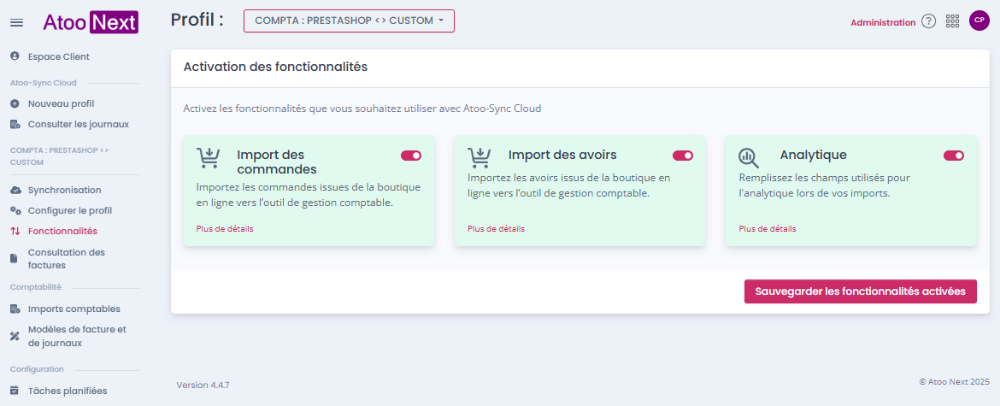
Task: Disable the Import des commandes toggle
Action: coord(411,156)
